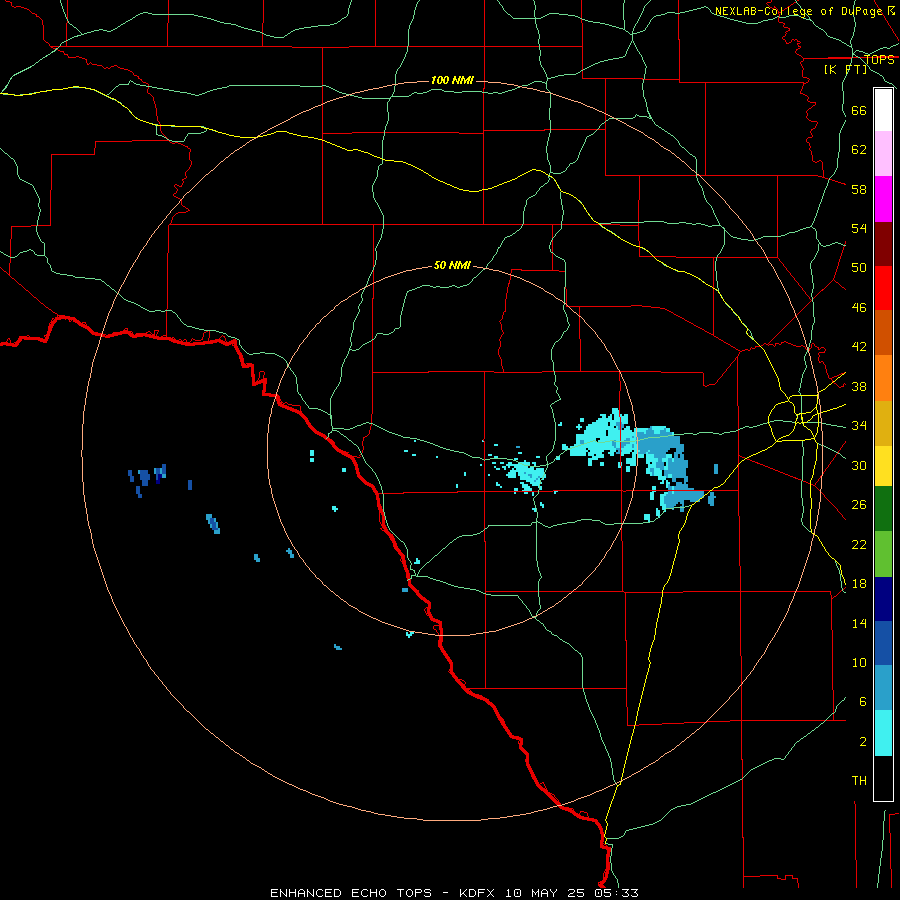Click the TOPS legend title
900x900 pixels.
click(879, 60)
